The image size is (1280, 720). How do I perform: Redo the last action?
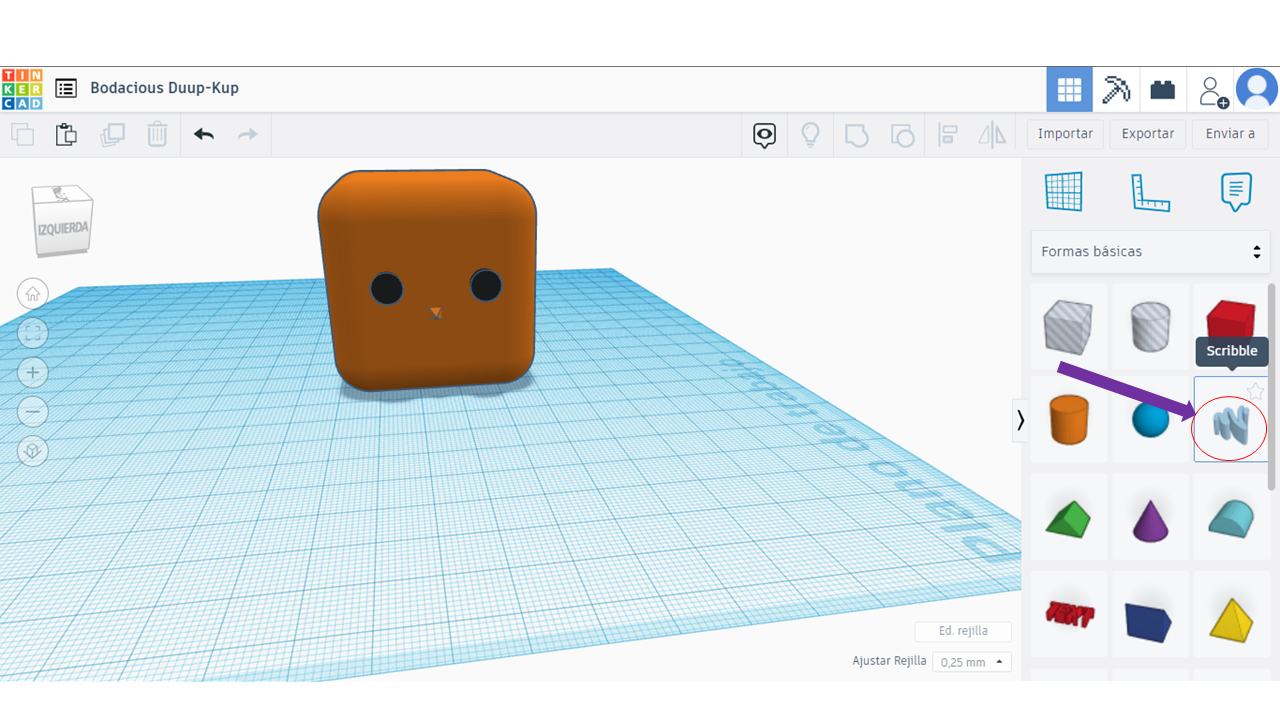tap(248, 134)
